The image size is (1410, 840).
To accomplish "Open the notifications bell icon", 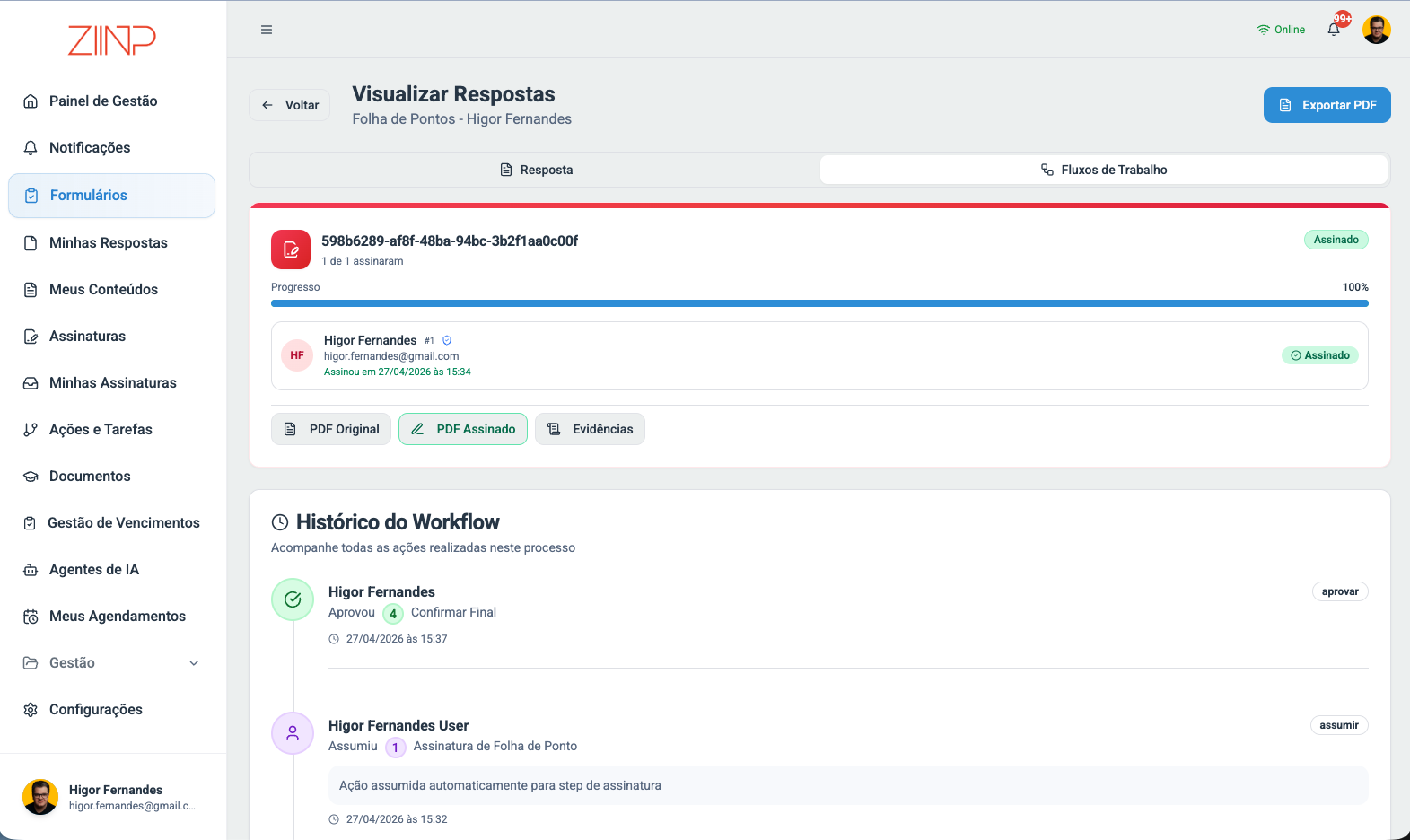I will click(x=1334, y=30).
